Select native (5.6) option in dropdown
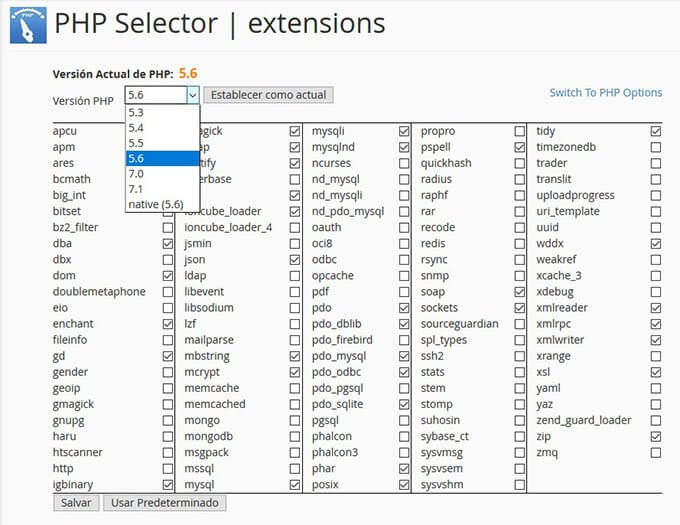 (163, 204)
